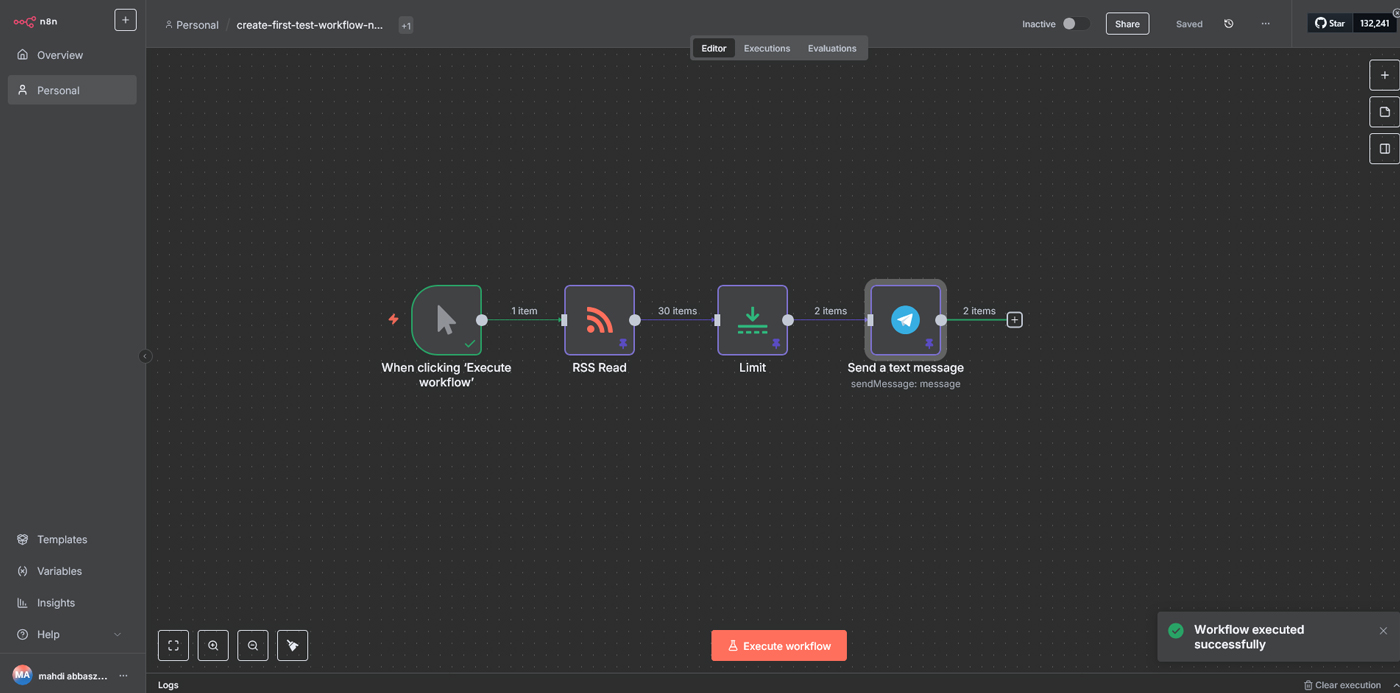Open user menu next to mahdi abbasz
The height and width of the screenshot is (693, 1400).
[124, 676]
